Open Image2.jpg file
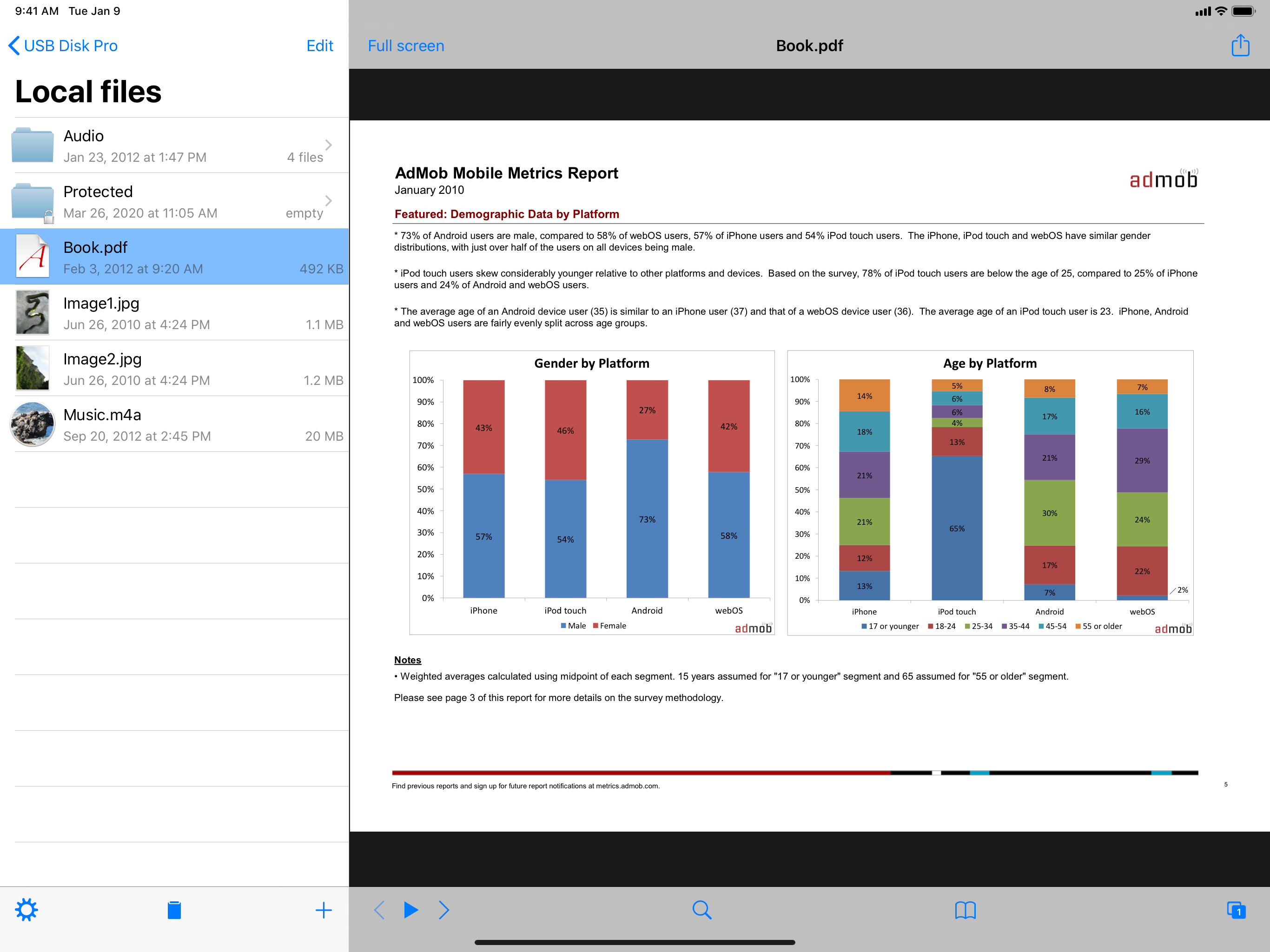Screen dimensions: 1270x952 point(174,368)
